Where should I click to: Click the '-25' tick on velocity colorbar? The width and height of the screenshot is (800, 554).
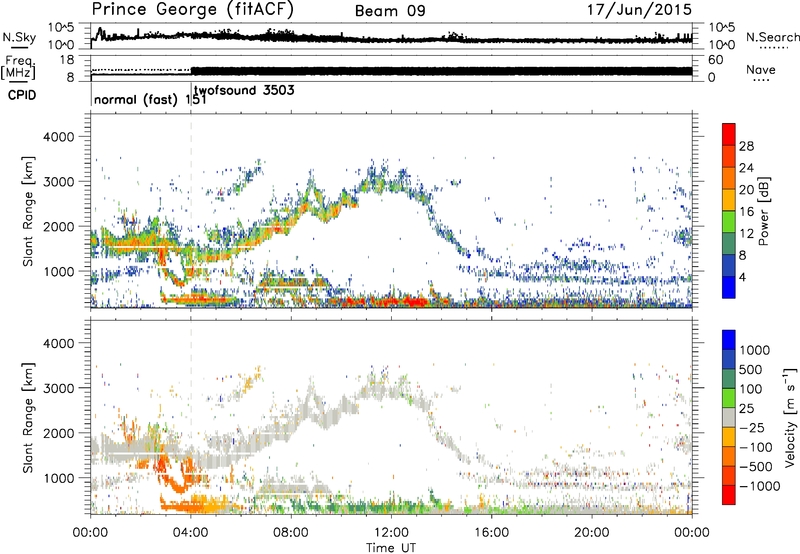(x=751, y=427)
